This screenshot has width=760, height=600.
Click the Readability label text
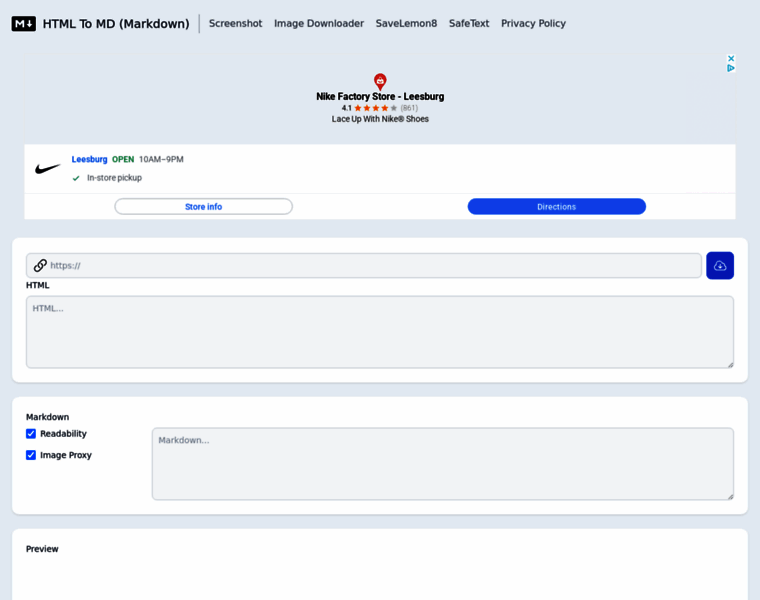[x=63, y=434]
